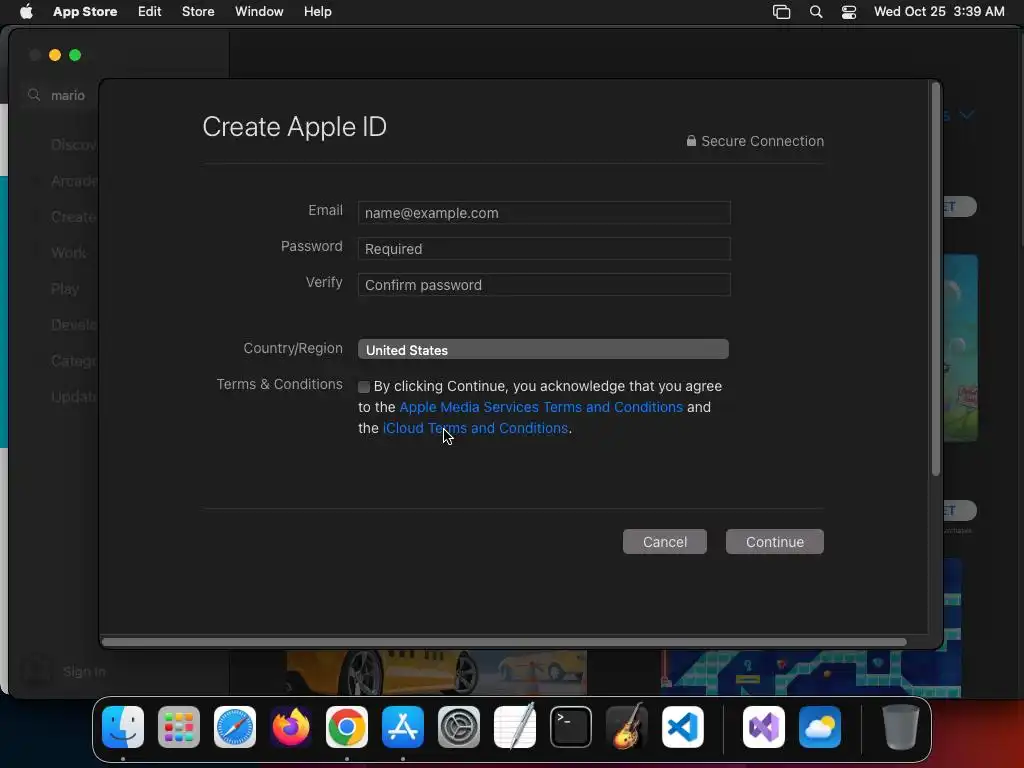
Task: Click the search magnifier icon in sidebar
Action: (x=34, y=95)
